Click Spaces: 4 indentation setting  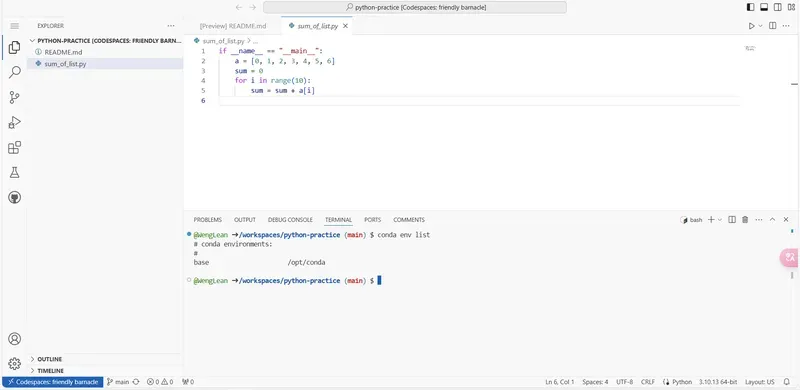pos(595,382)
